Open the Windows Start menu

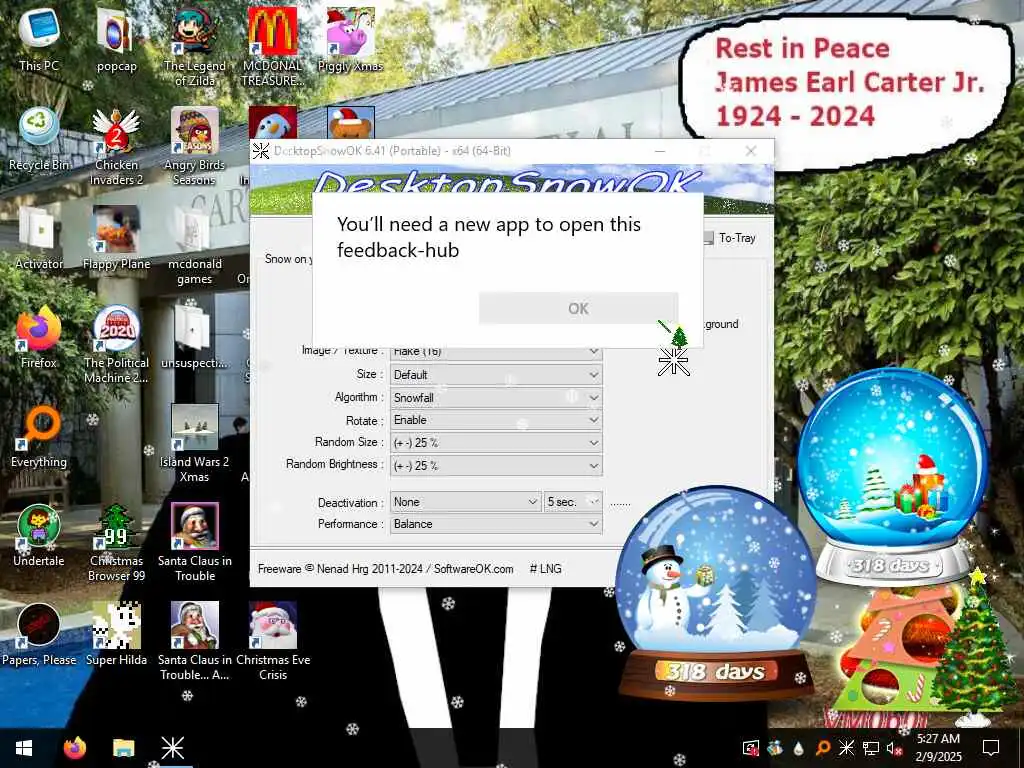click(24, 748)
